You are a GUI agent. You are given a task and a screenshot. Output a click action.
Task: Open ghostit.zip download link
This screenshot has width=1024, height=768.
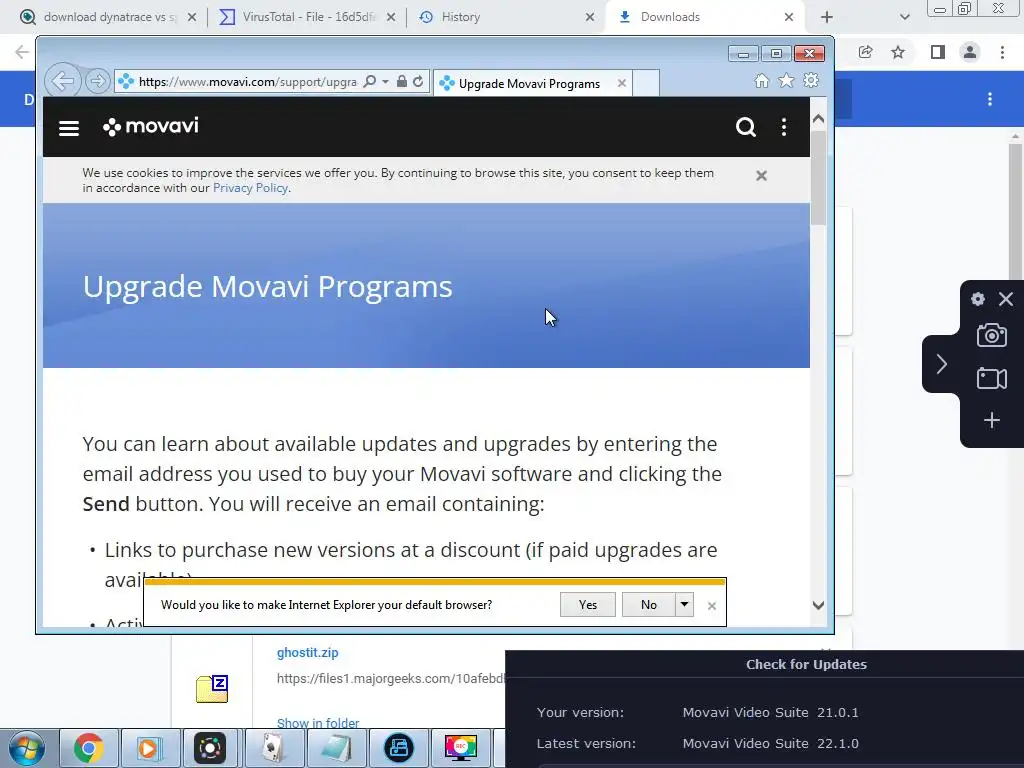(308, 652)
